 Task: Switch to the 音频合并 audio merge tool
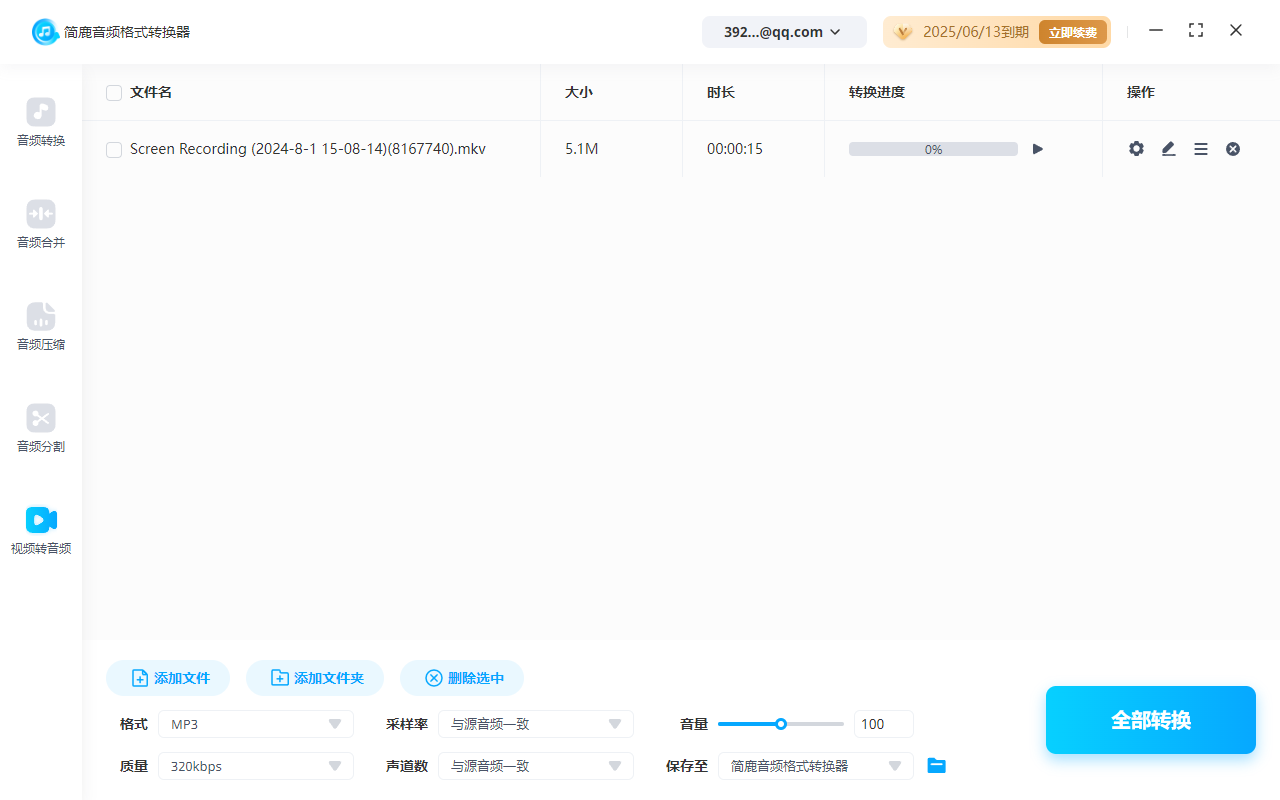coord(40,224)
